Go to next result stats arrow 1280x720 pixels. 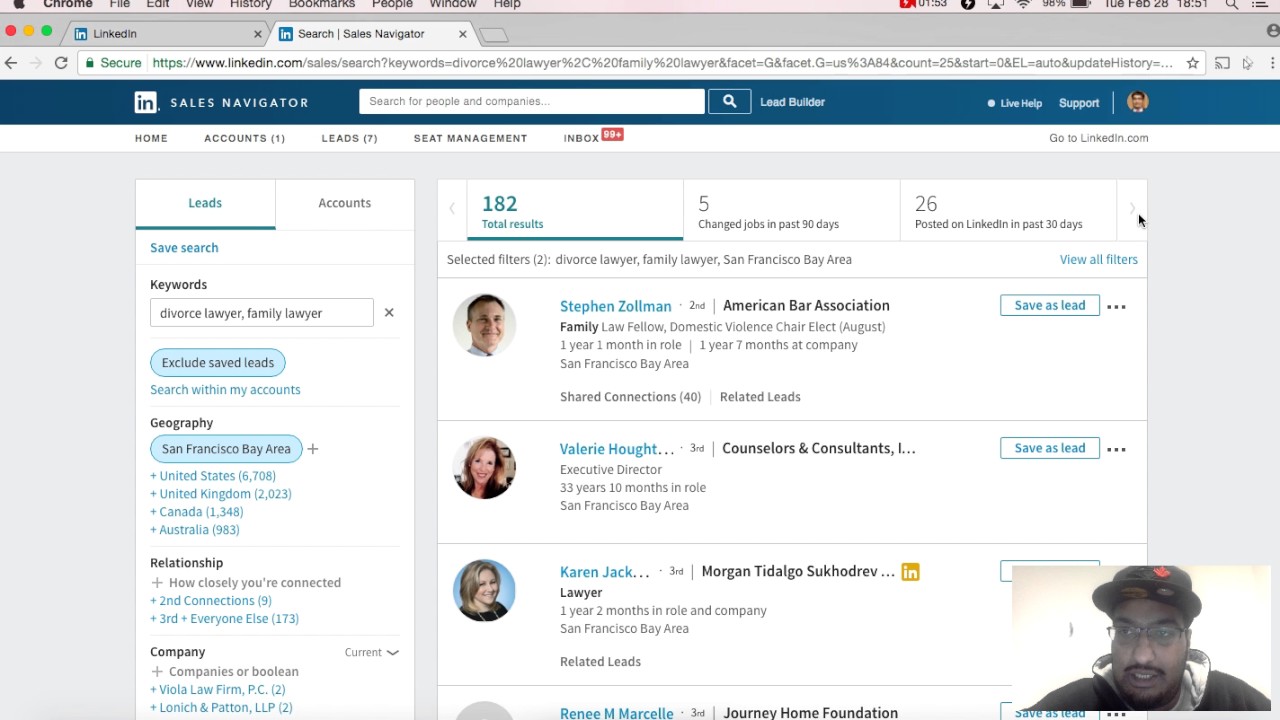coord(1132,209)
